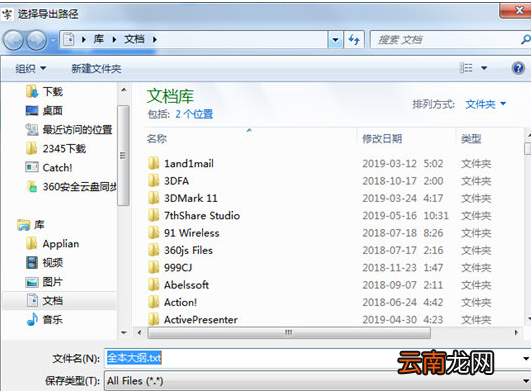This screenshot has height=391, width=531.
Task: Click the Forward navigation arrow button
Action: pos(36,40)
